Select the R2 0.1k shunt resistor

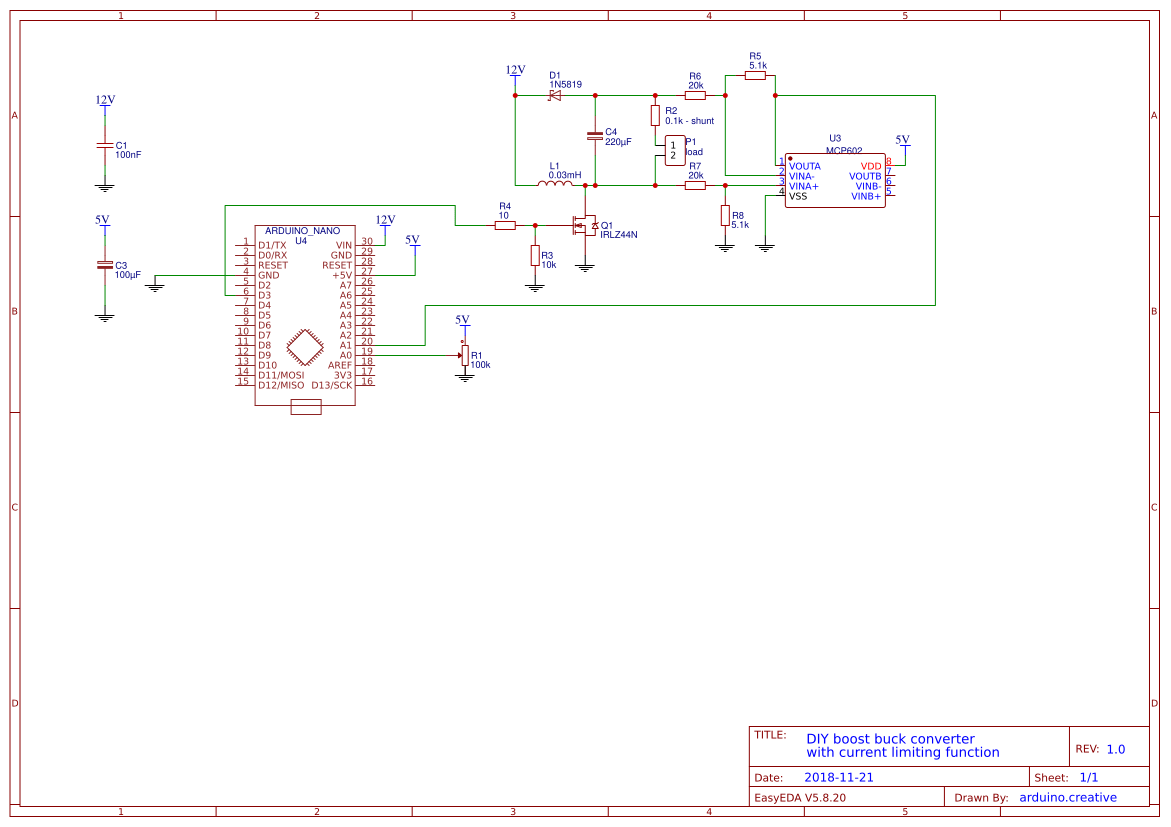[x=655, y=117]
